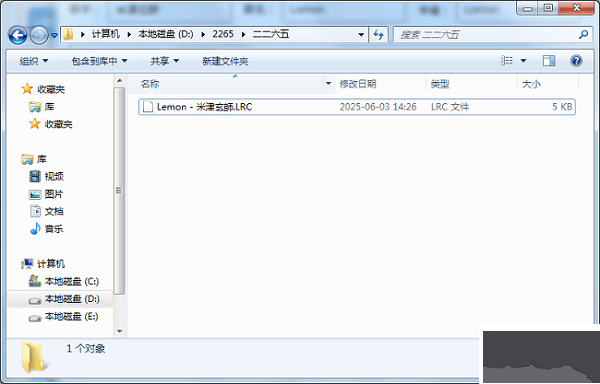
Task: Click the LRC 文件 type cell
Action: point(450,107)
